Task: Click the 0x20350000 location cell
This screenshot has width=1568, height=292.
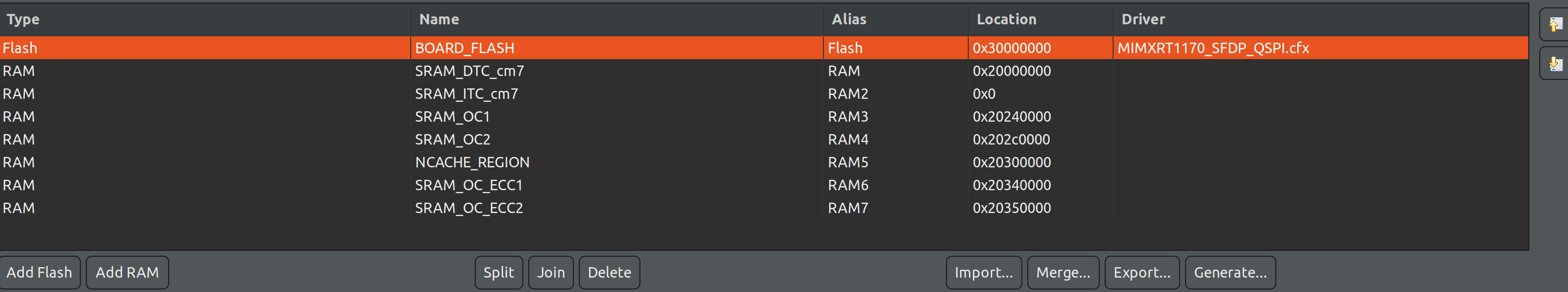Action: coord(1011,208)
